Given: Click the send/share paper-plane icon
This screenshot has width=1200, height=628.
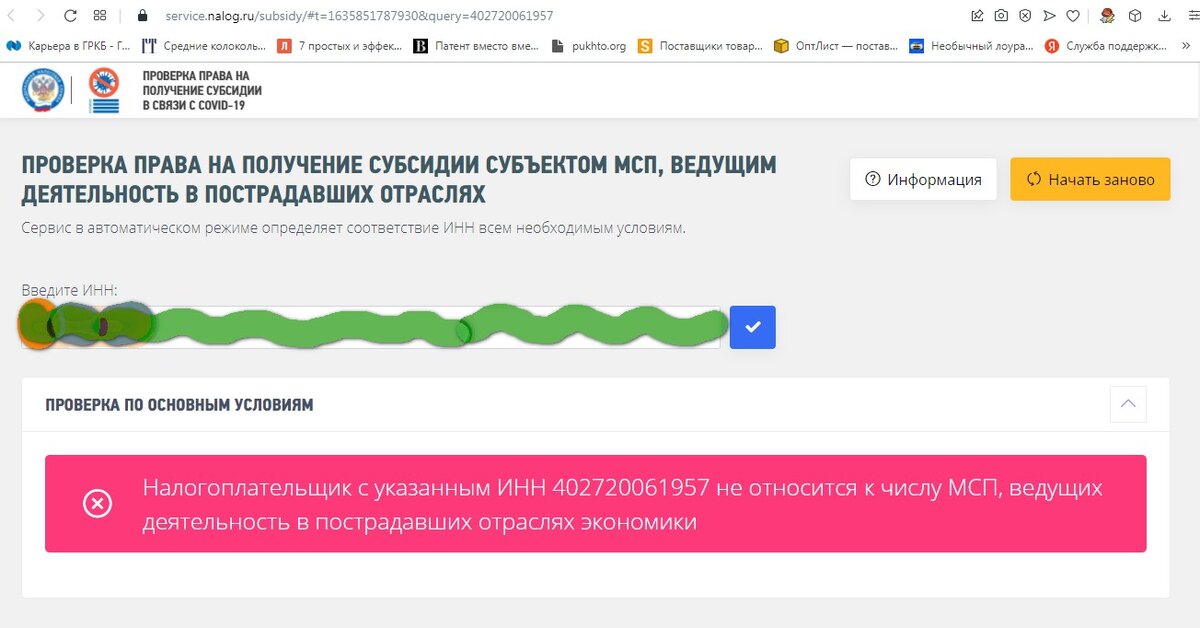Looking at the screenshot, I should [x=1050, y=15].
